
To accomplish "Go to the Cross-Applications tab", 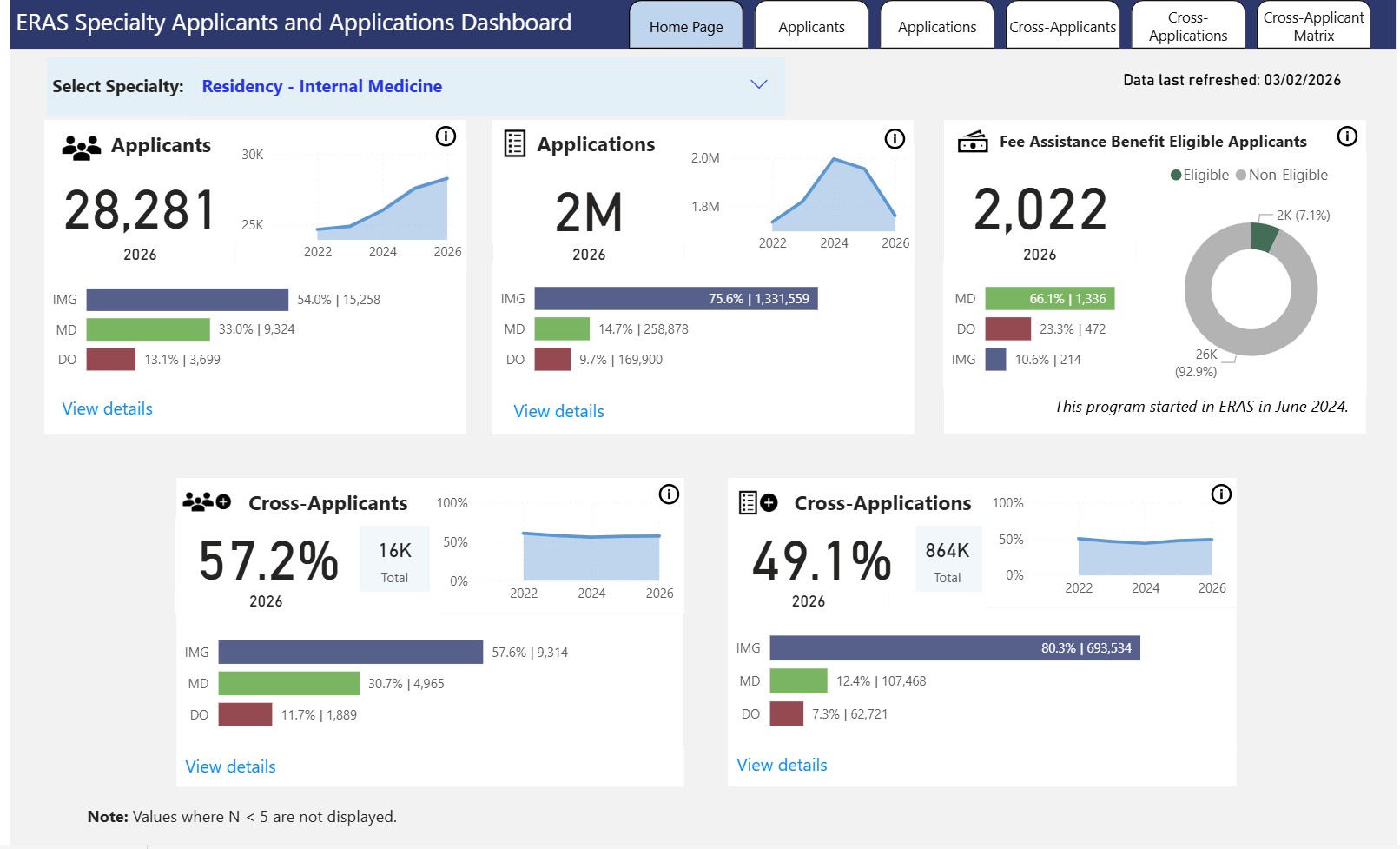I will pyautogui.click(x=1187, y=26).
